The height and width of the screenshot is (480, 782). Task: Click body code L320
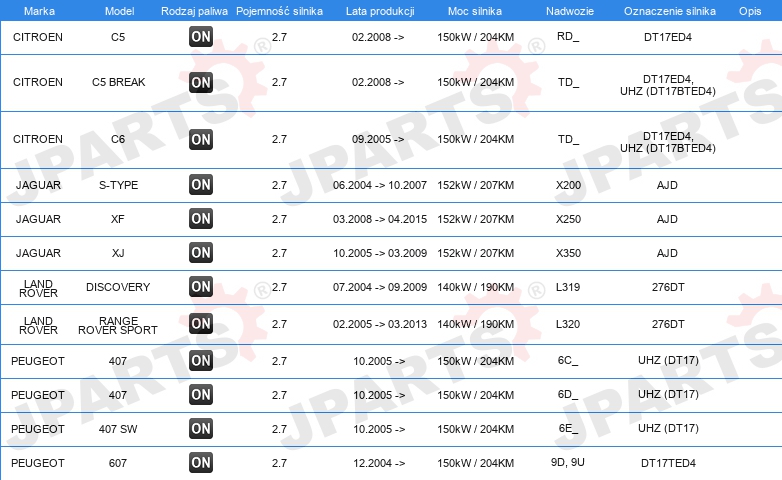click(x=568, y=324)
